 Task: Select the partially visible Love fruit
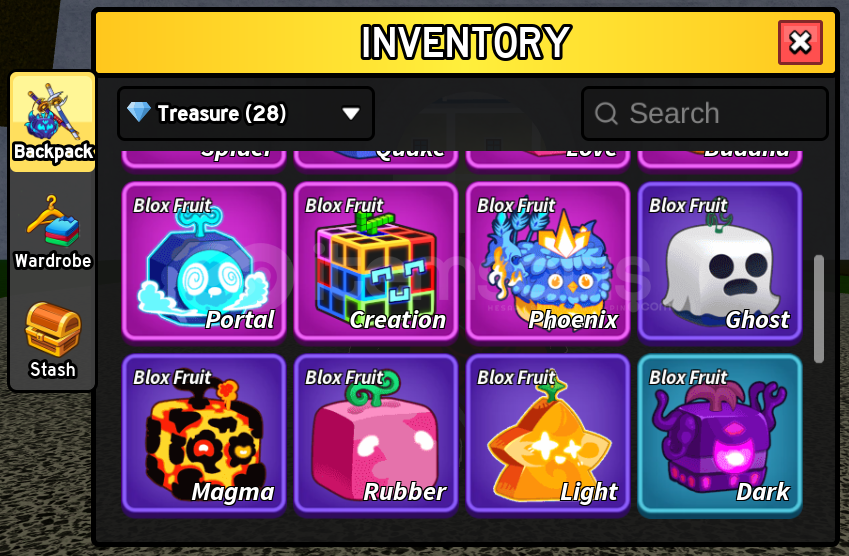point(547,158)
